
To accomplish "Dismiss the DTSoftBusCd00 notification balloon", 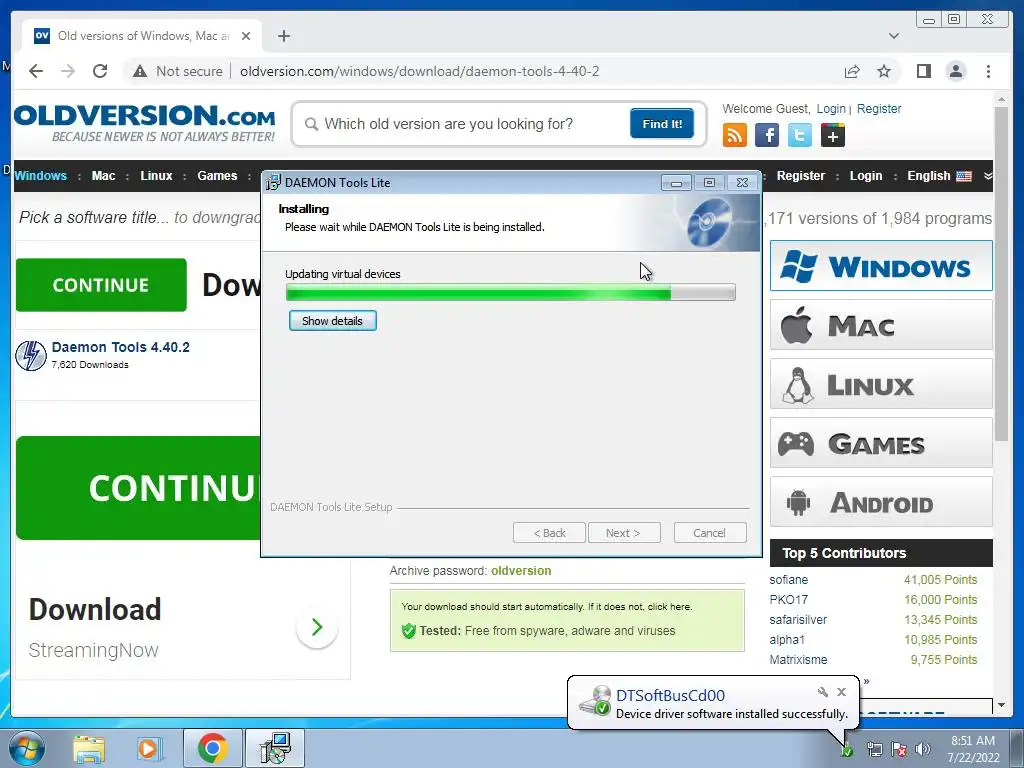I will pyautogui.click(x=842, y=692).
